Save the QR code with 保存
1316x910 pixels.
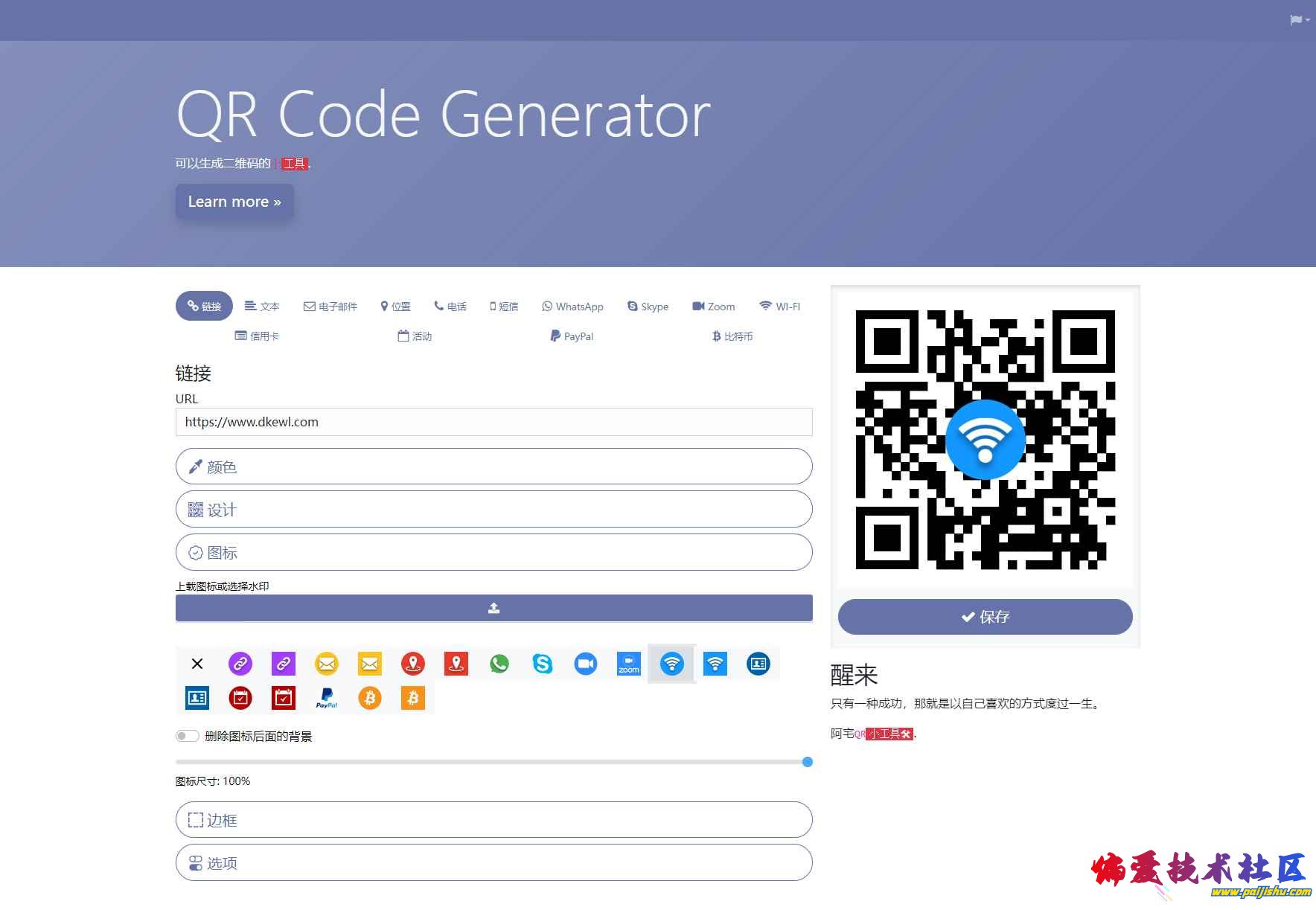pyautogui.click(x=985, y=617)
